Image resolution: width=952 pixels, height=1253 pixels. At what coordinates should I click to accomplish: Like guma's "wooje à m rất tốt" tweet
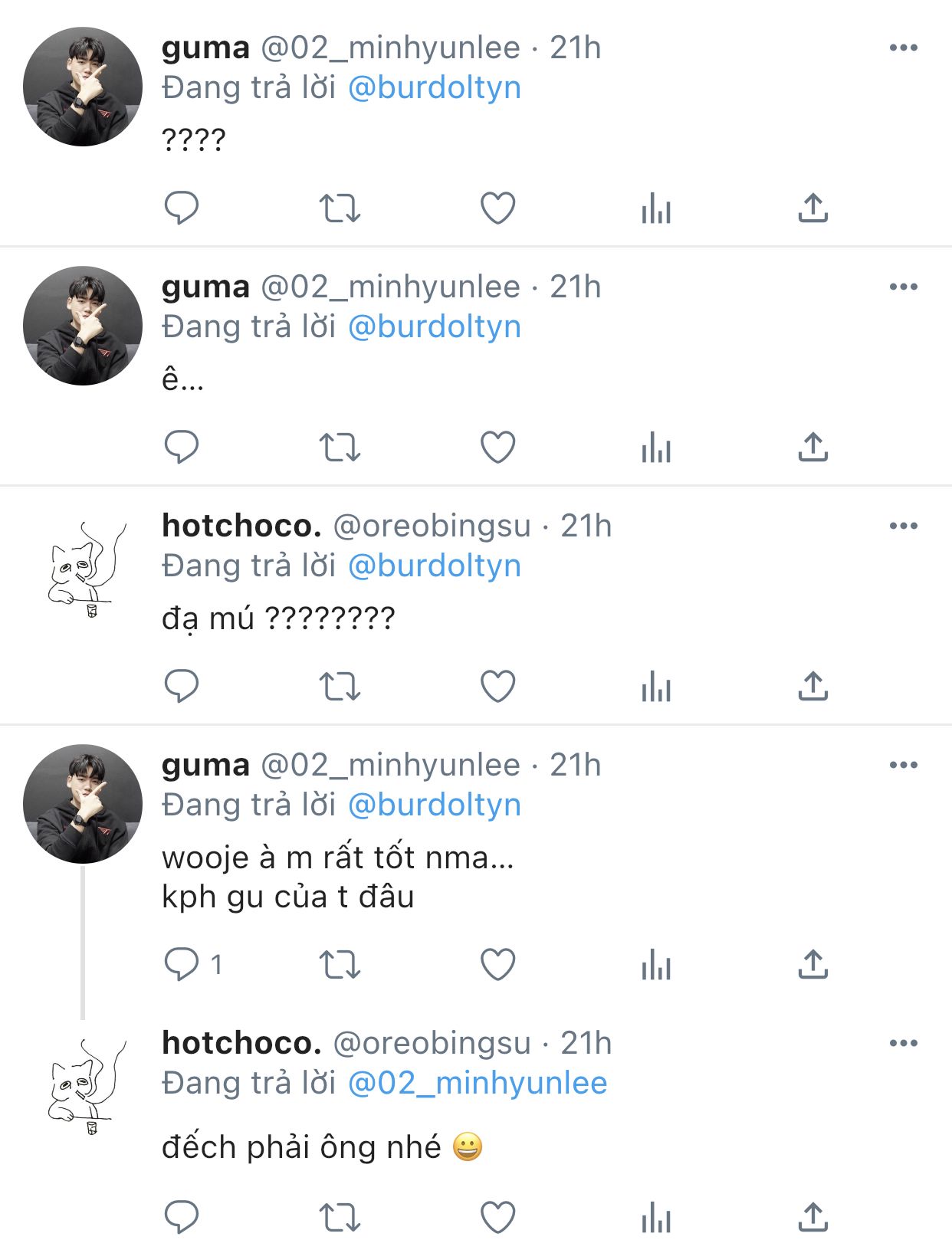click(x=497, y=964)
